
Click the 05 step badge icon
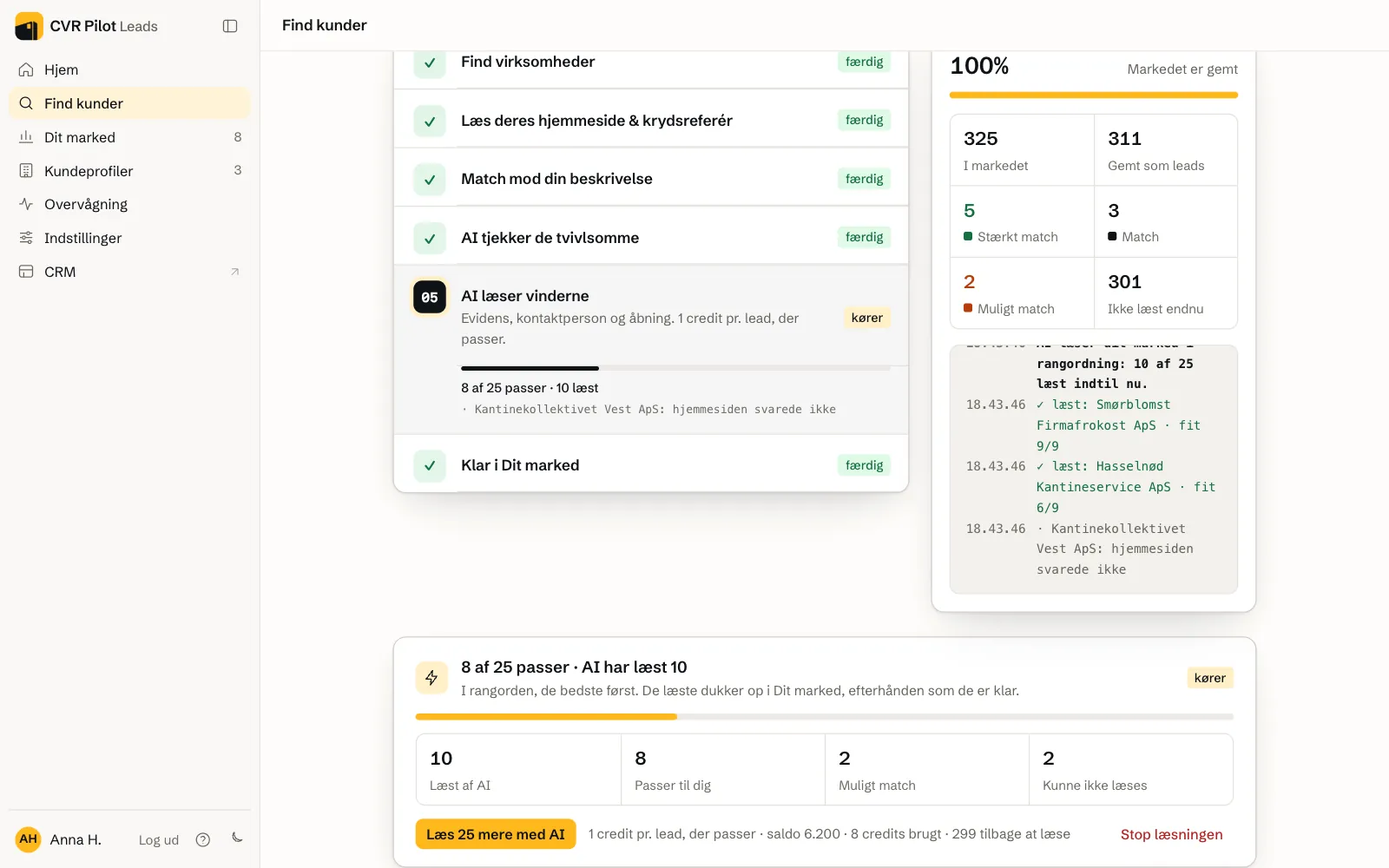pyautogui.click(x=430, y=297)
